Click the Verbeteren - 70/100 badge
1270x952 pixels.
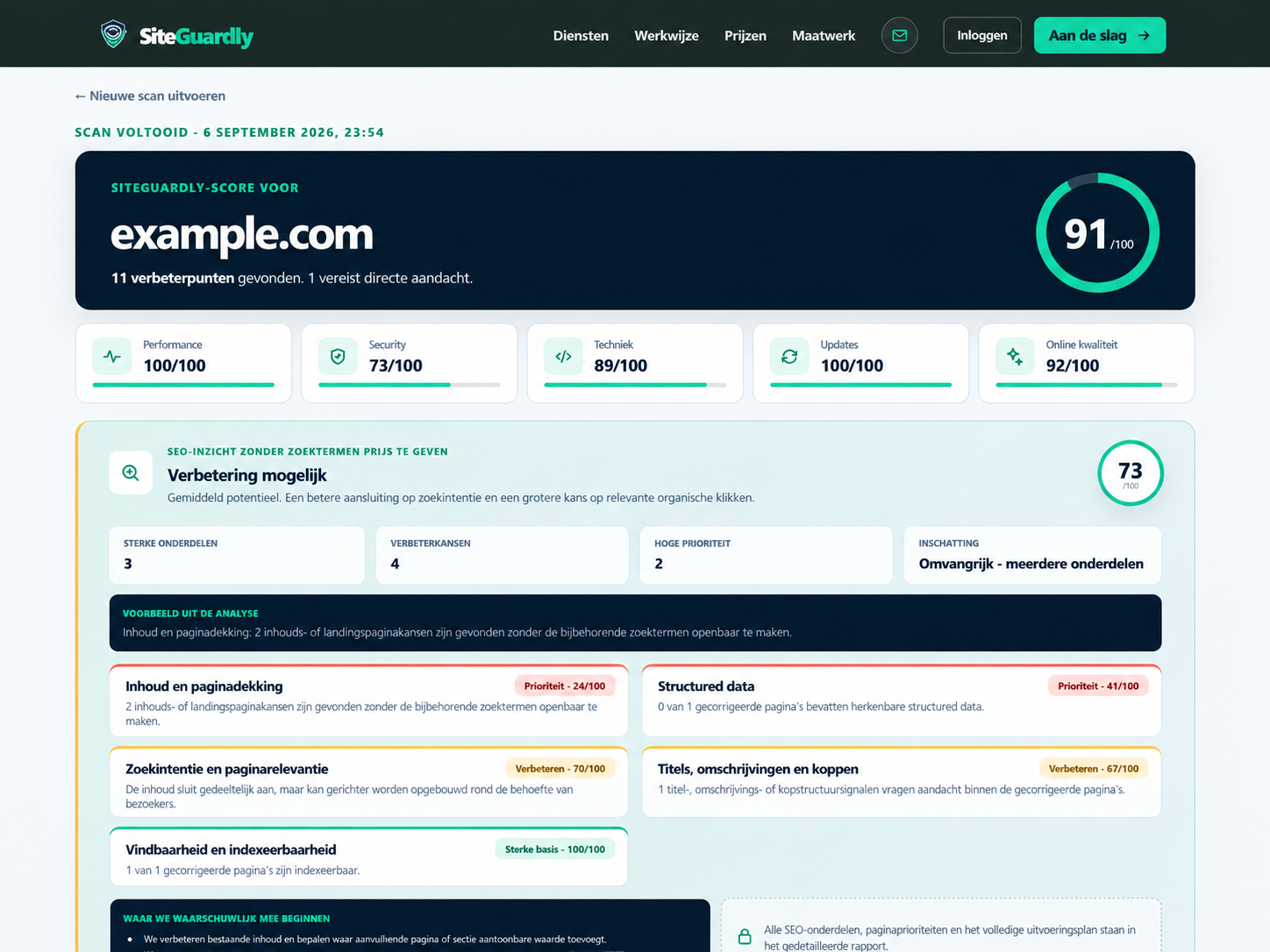(x=560, y=769)
